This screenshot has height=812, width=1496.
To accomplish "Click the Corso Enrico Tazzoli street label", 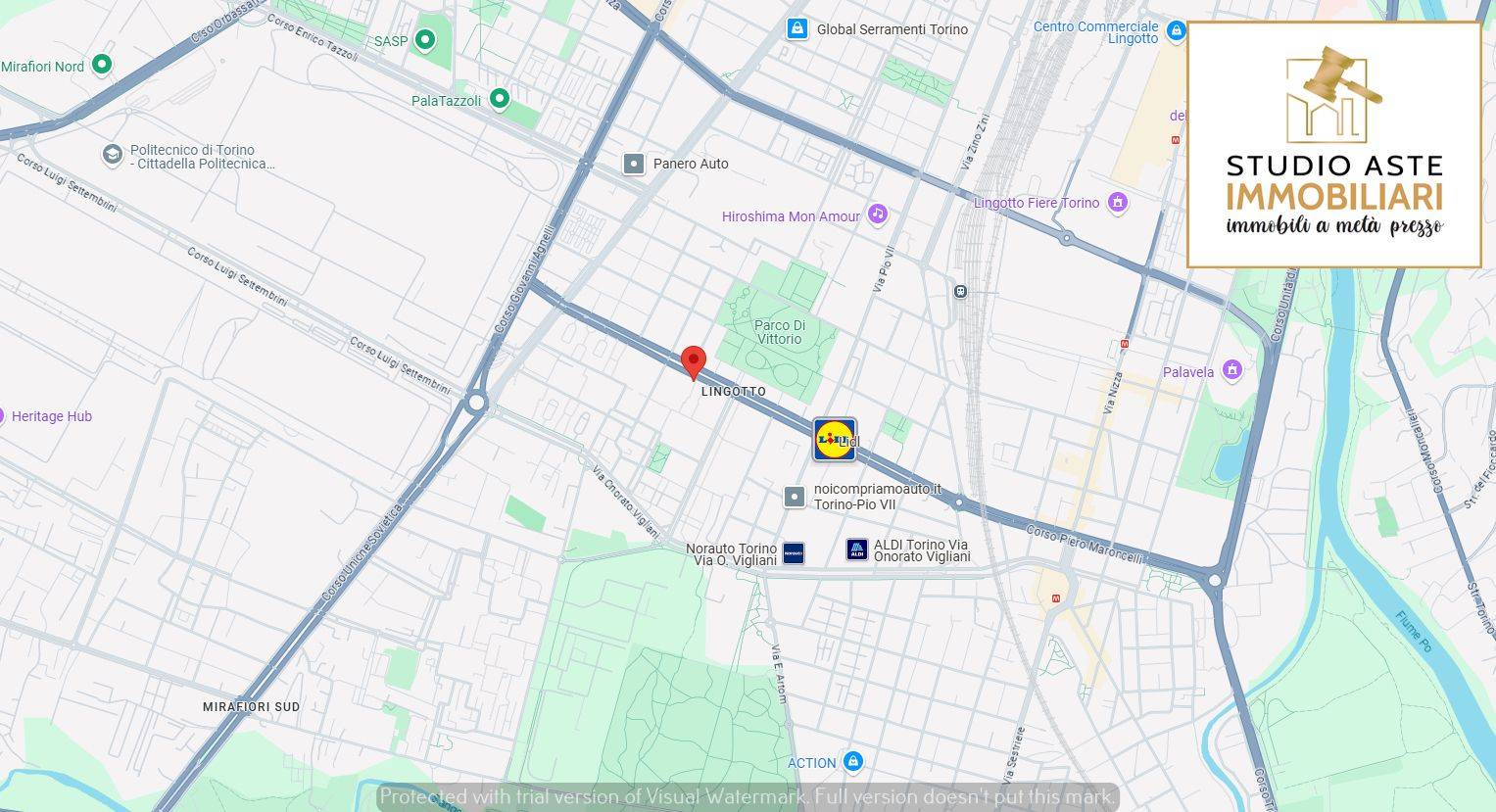I will coord(314,36).
